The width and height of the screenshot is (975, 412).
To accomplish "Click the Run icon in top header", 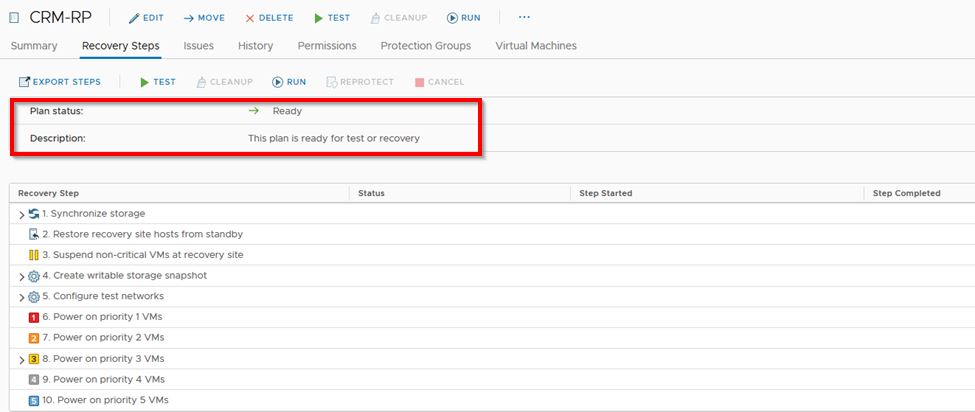I will (452, 18).
